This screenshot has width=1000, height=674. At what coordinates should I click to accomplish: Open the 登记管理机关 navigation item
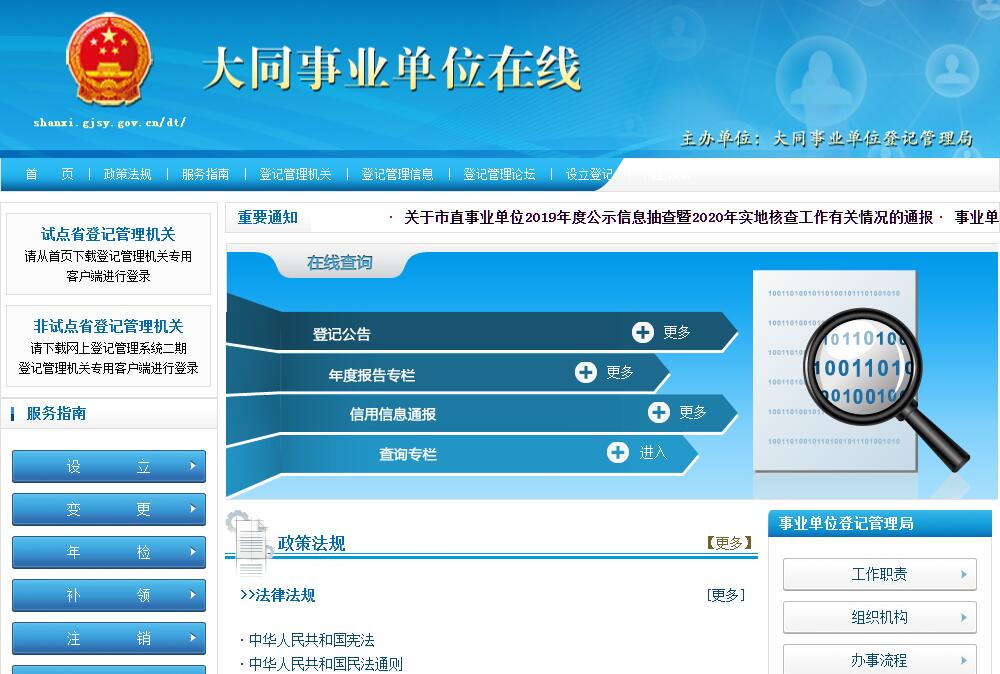pos(295,174)
